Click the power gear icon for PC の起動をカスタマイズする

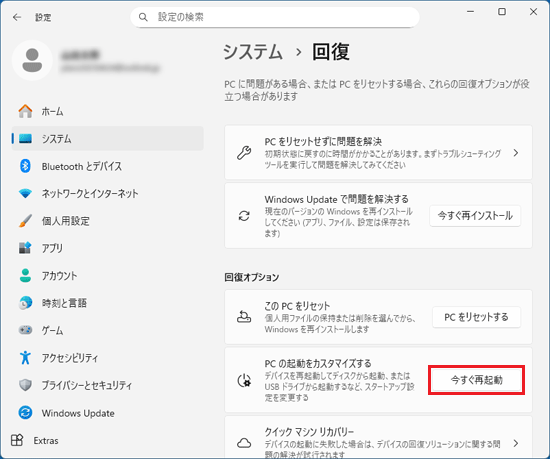pyautogui.click(x=244, y=380)
